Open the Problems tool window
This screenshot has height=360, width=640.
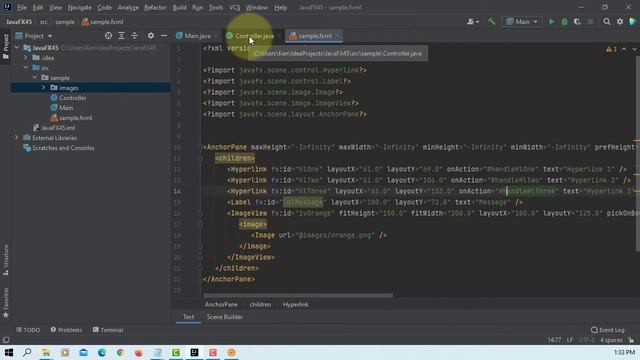(x=66, y=330)
